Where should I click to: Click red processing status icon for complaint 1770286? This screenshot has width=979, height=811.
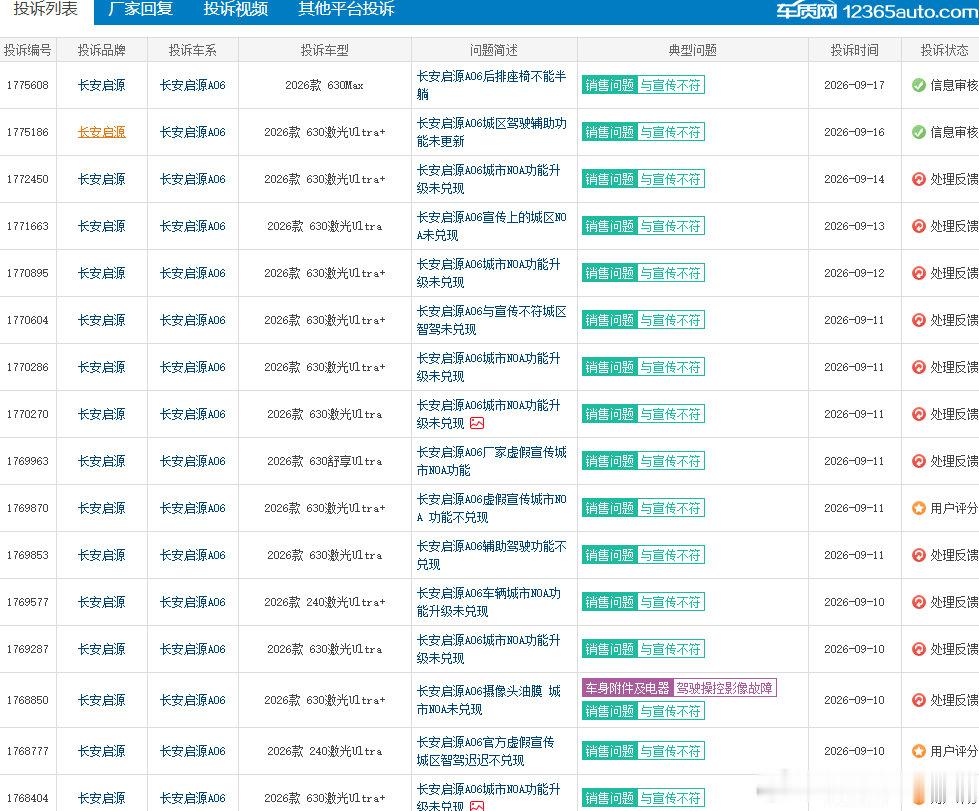918,367
